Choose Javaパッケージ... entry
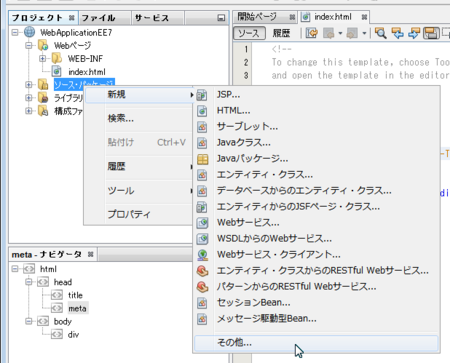 pyautogui.click(x=316, y=159)
